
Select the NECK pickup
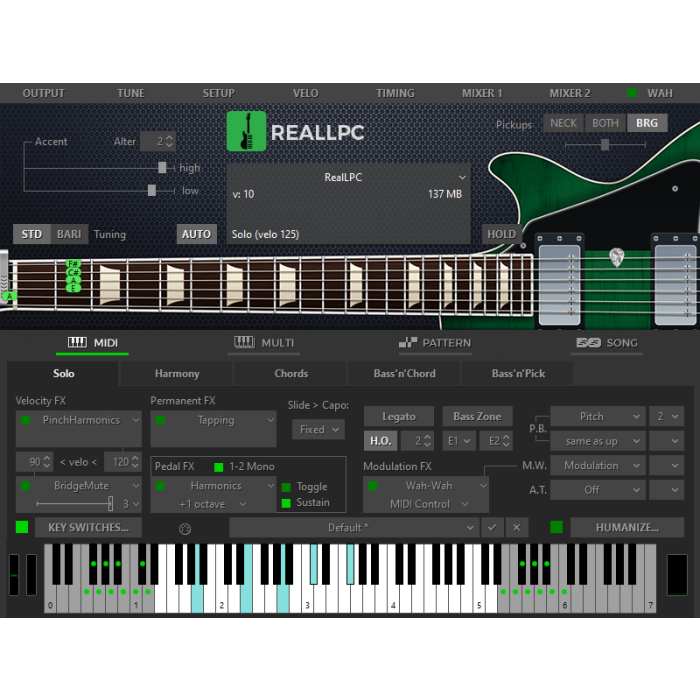(563, 123)
